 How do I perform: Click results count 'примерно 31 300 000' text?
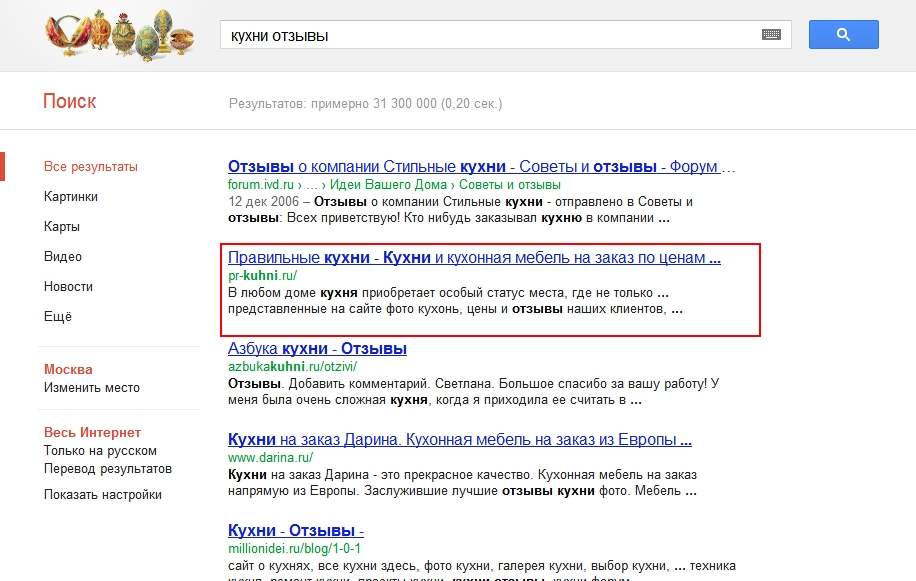coord(374,103)
